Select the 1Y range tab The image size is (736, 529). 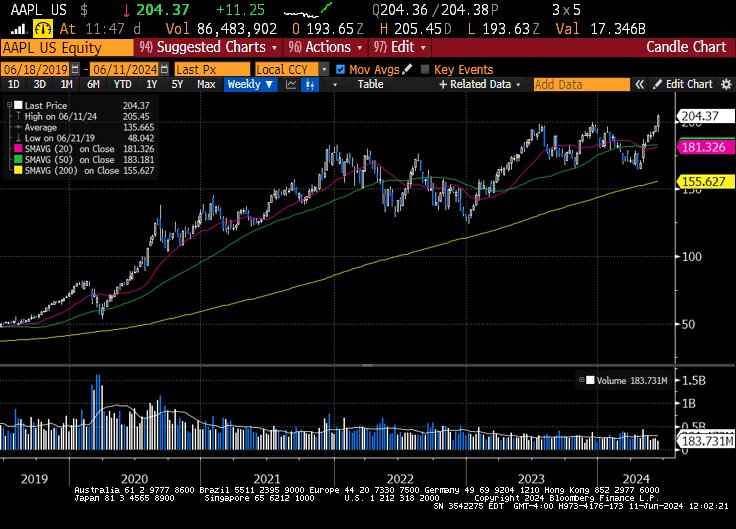151,84
